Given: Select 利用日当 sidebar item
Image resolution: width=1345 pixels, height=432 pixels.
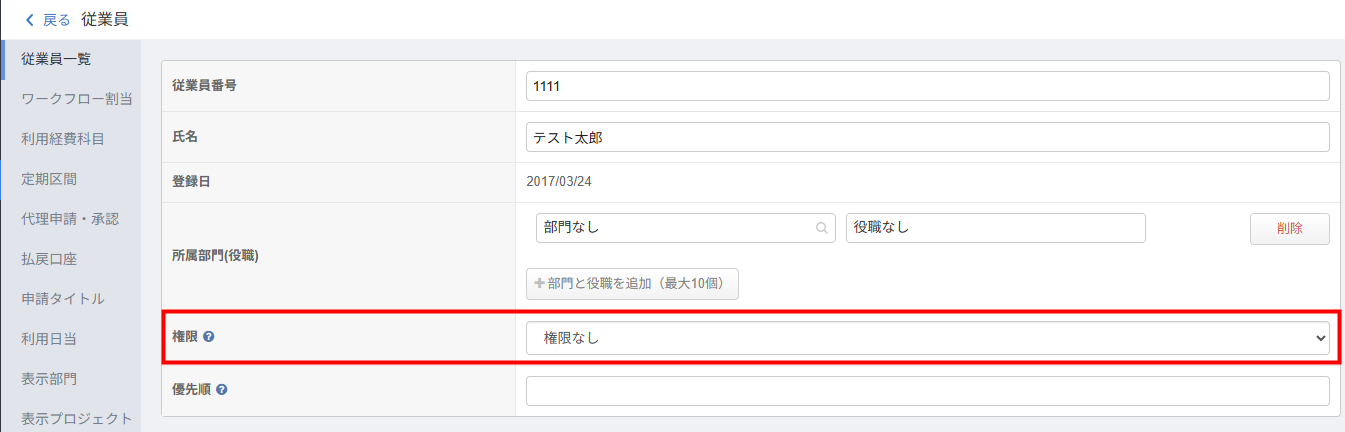Looking at the screenshot, I should (x=49, y=339).
